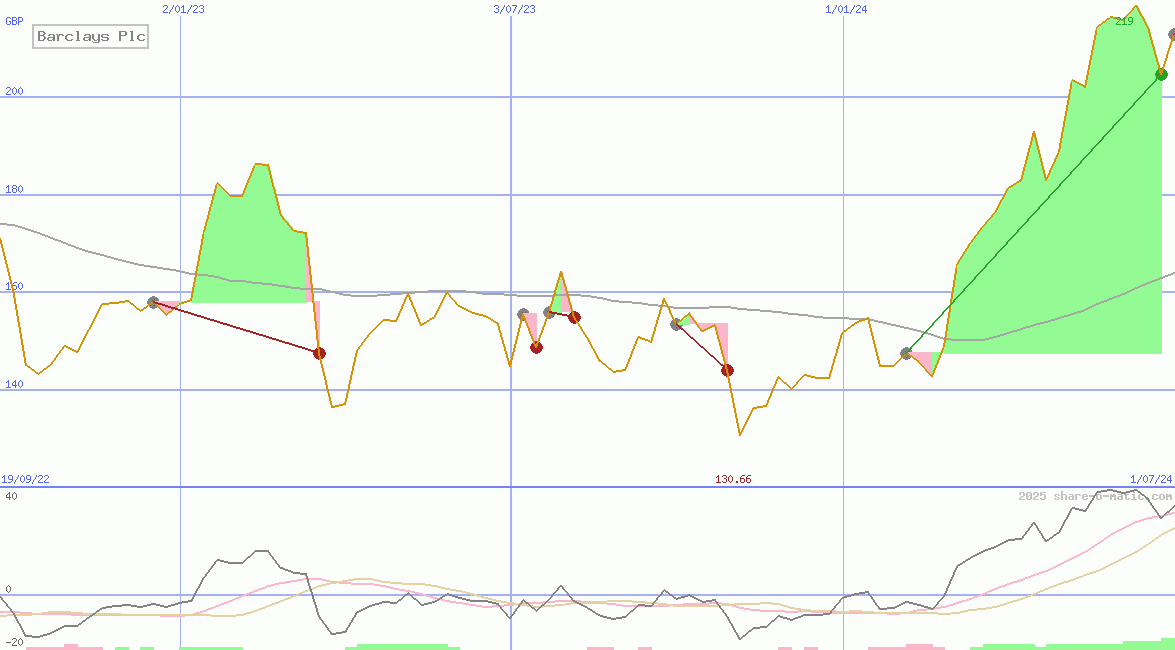Select the 1/01/24 date label
1175x650 pixels.
pyautogui.click(x=846, y=9)
